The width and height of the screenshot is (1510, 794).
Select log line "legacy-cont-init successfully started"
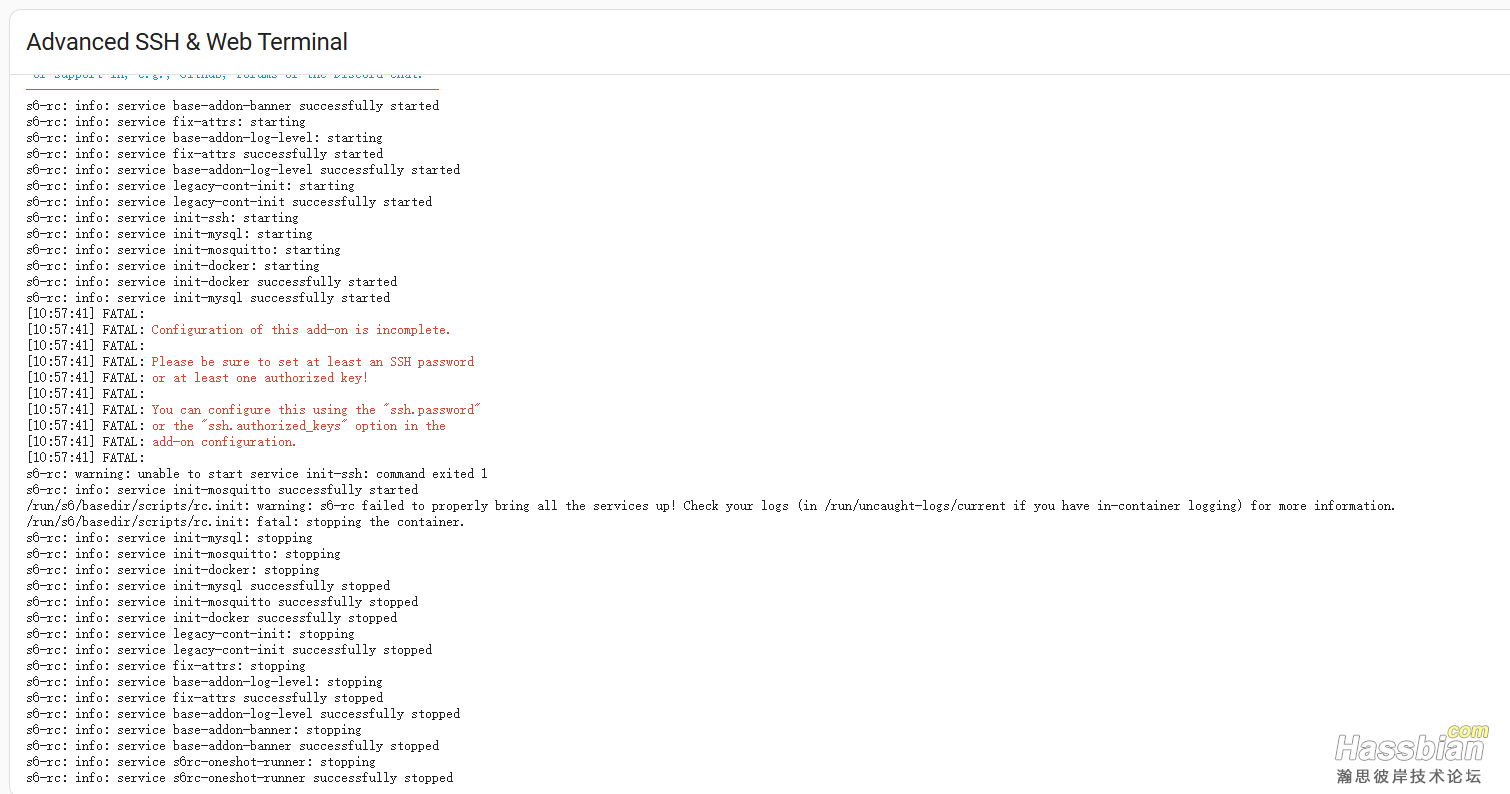230,202
